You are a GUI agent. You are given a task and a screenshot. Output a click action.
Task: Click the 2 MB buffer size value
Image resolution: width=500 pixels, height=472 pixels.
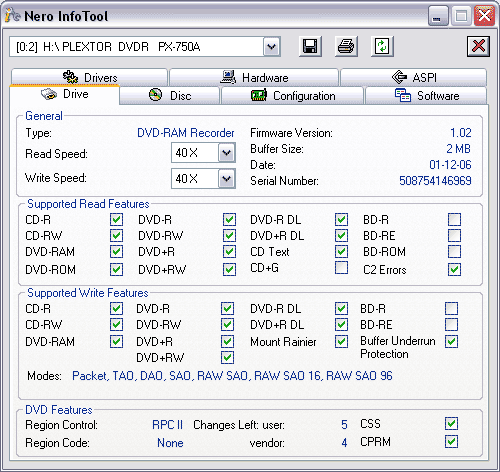click(x=458, y=149)
